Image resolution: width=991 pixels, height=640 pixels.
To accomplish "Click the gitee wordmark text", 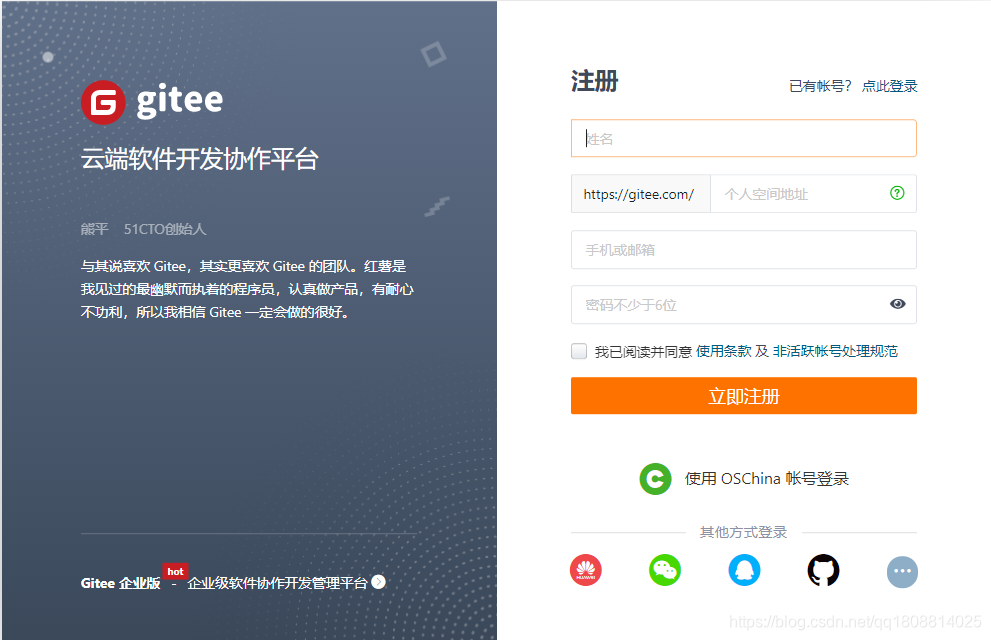I will point(179,100).
